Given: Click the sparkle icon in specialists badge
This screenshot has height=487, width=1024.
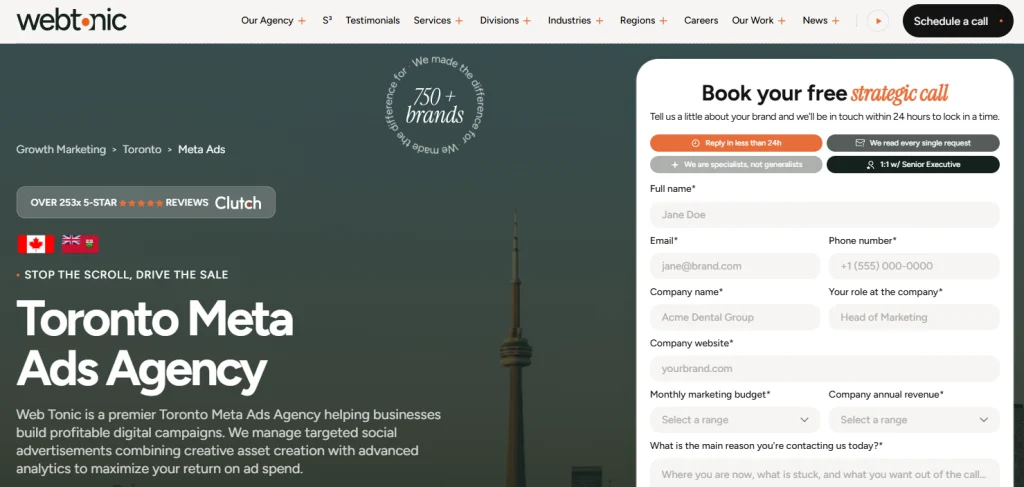Looking at the screenshot, I should pyautogui.click(x=675, y=165).
